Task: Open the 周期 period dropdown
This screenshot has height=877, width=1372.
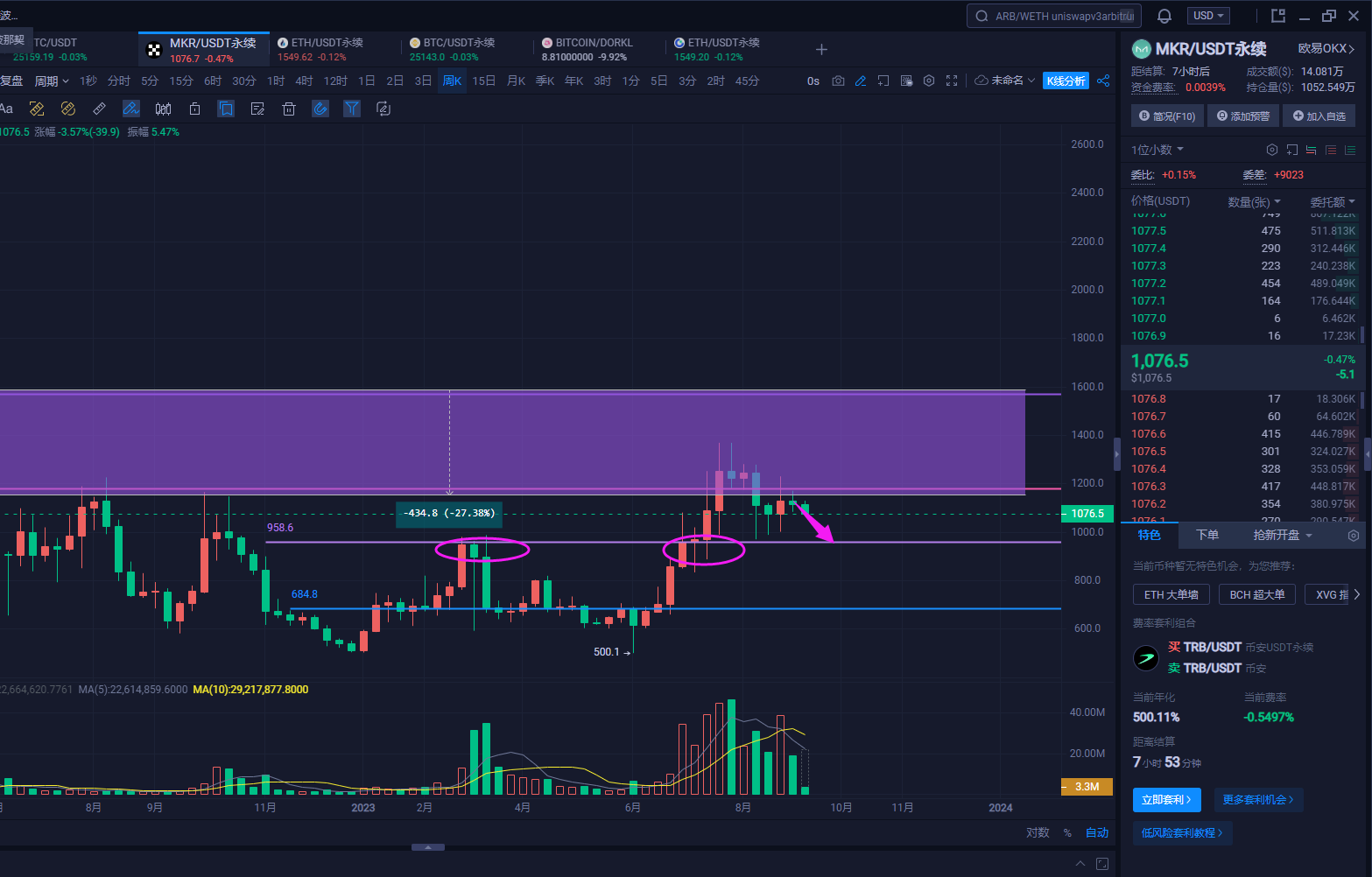Action: pos(52,81)
